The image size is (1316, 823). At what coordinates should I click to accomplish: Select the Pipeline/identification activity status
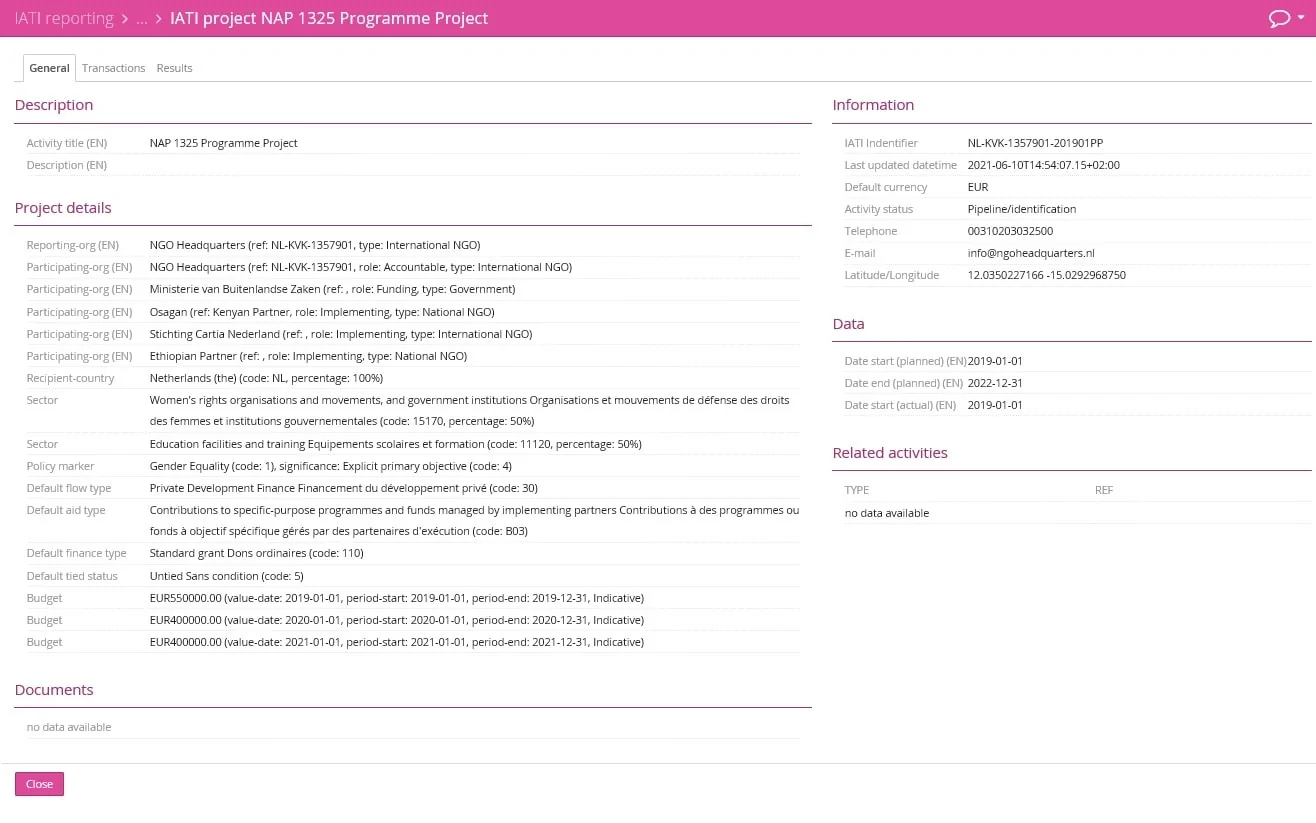(1022, 209)
